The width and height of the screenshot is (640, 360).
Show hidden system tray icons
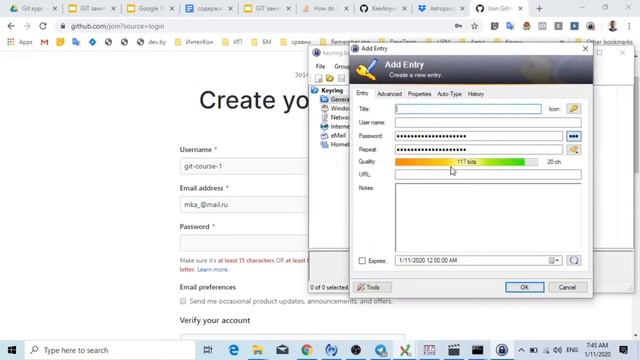click(521, 350)
